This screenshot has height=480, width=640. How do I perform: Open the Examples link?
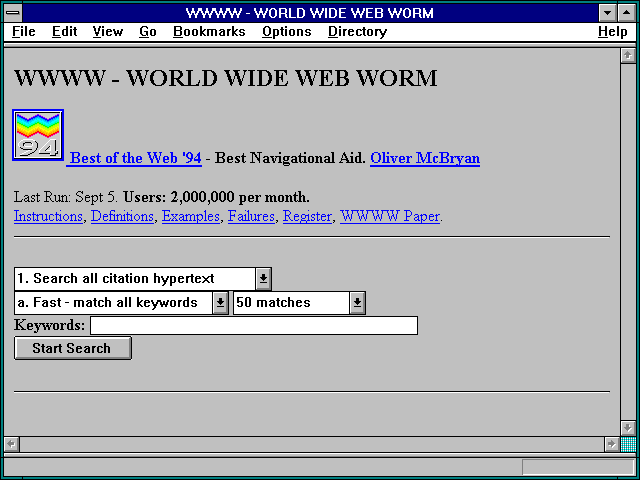tap(191, 216)
